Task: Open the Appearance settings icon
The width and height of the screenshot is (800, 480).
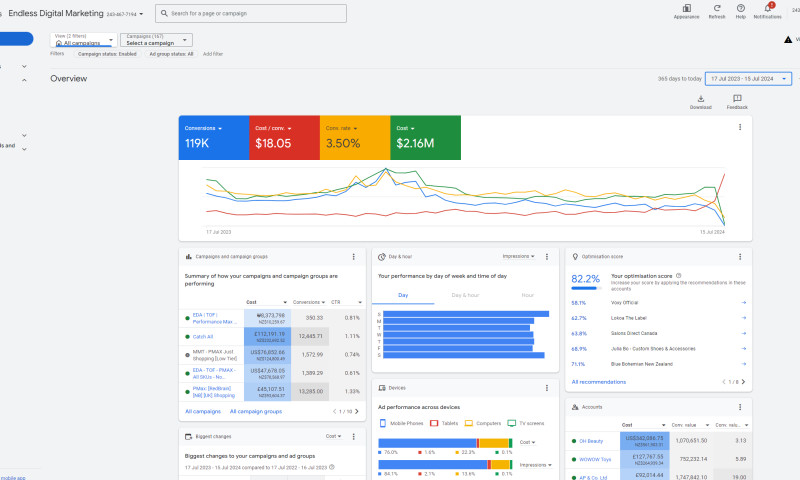Action: tap(686, 10)
